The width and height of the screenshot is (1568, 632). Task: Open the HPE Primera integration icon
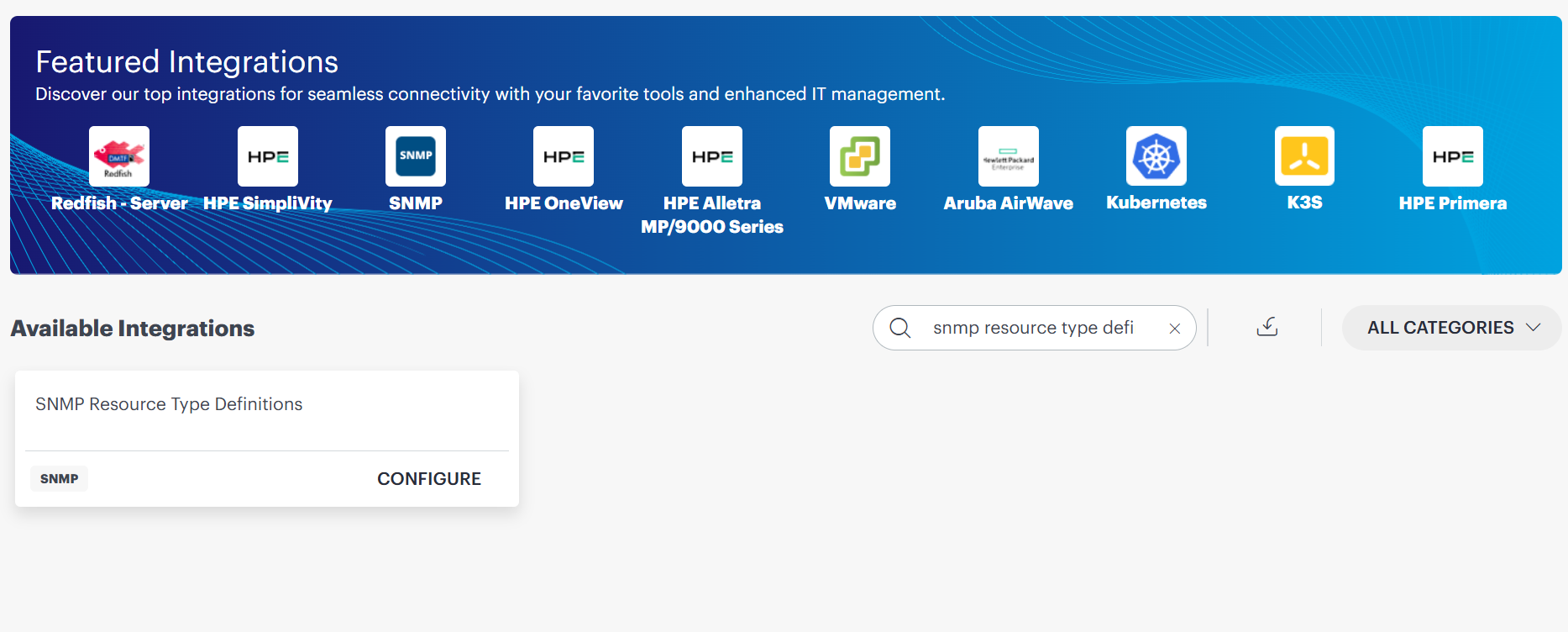[x=1453, y=156]
